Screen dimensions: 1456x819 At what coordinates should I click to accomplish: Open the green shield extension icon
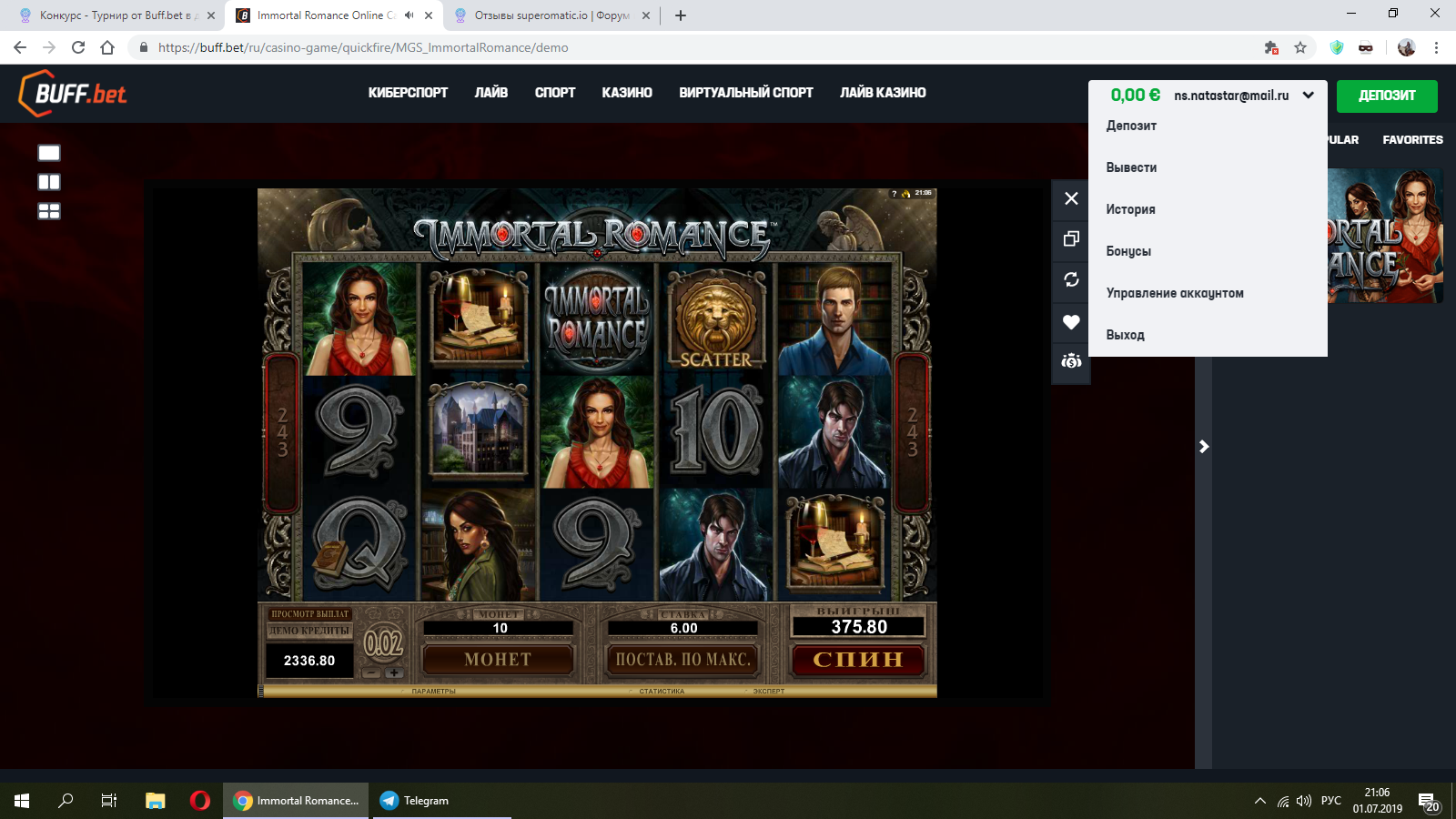[1337, 47]
